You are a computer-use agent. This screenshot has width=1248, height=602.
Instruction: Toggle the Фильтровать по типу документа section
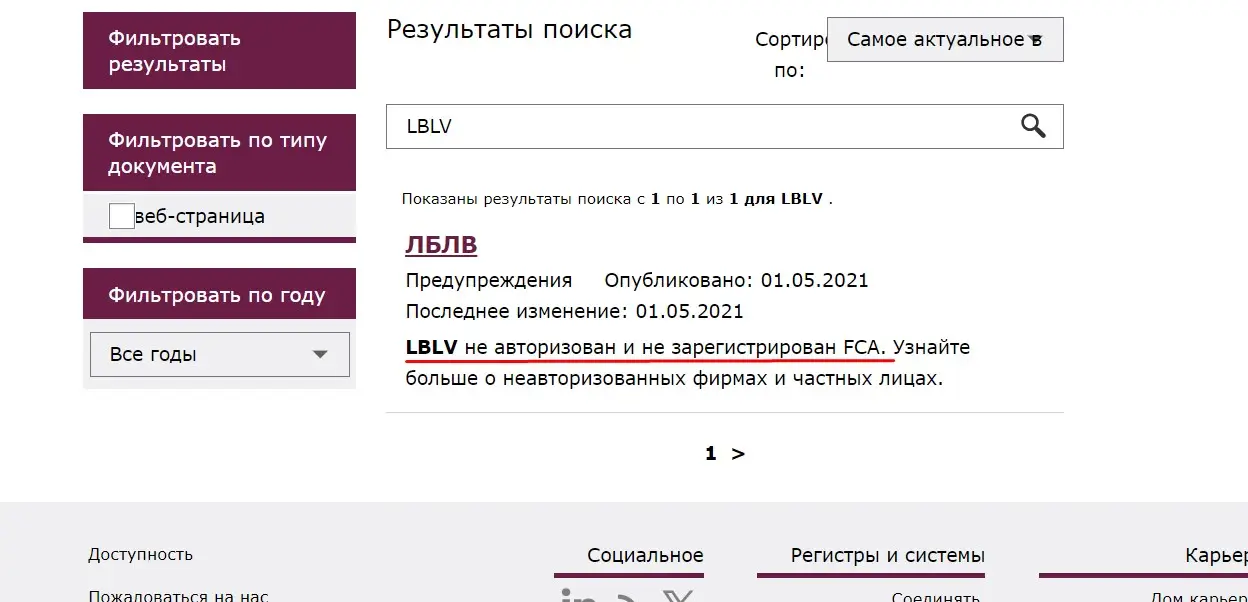(219, 153)
